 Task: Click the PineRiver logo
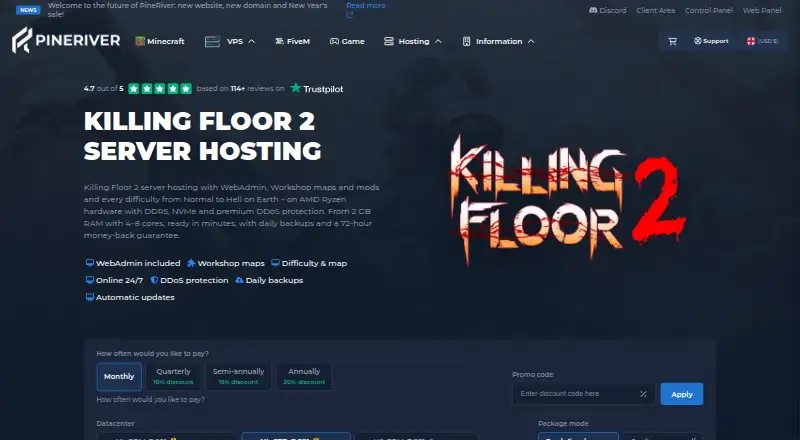point(66,40)
